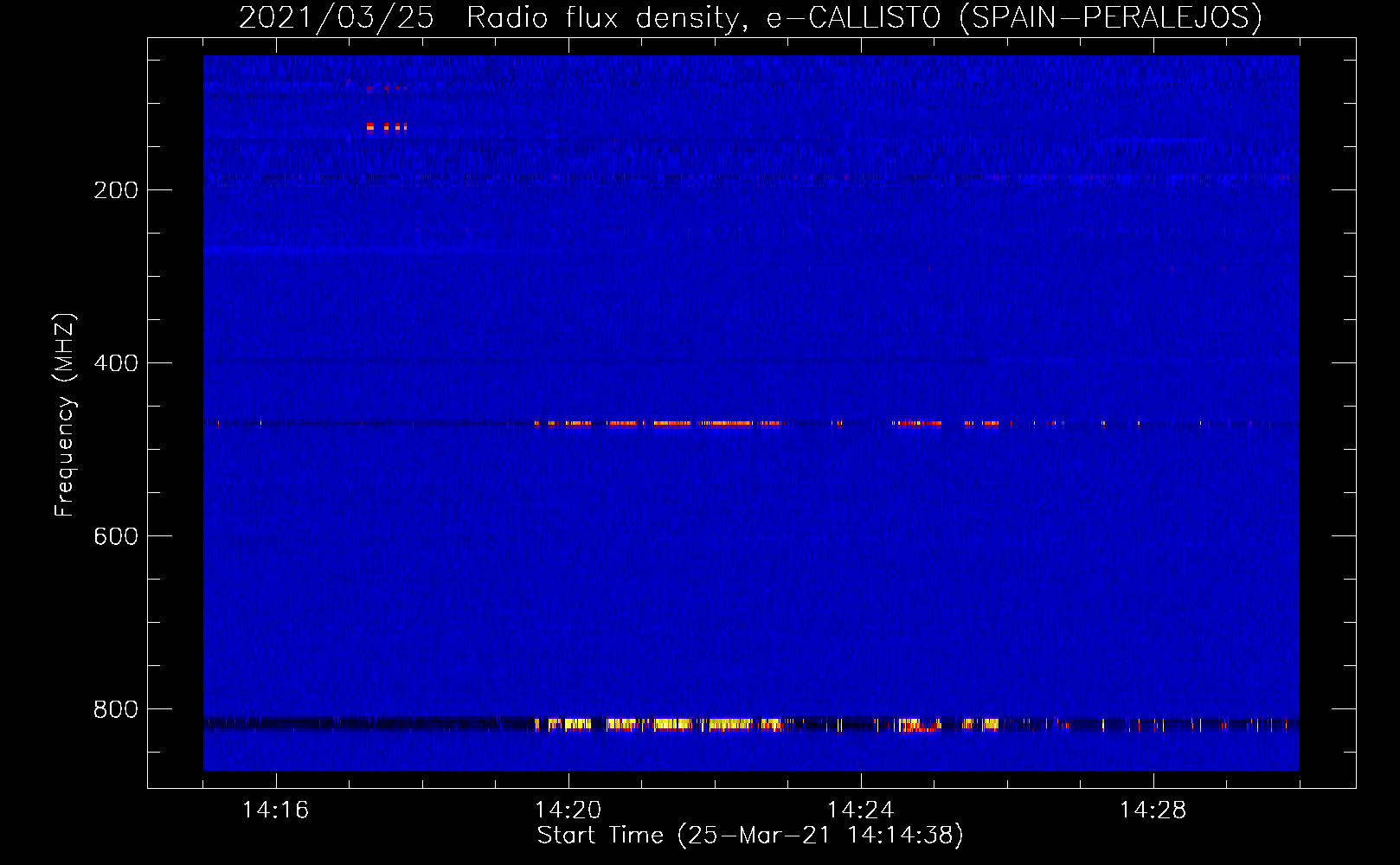Click the bright red burst near 130 MHz
Image resolution: width=1400 pixels, height=865 pixels.
pyautogui.click(x=386, y=127)
